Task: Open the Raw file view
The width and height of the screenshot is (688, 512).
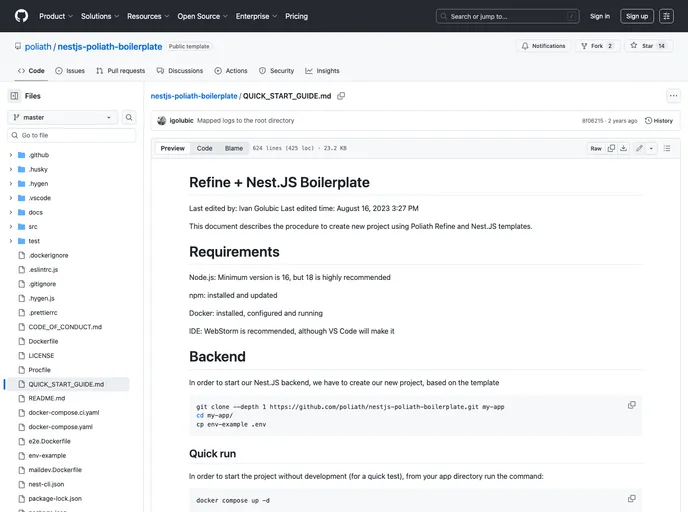Action: (596, 148)
